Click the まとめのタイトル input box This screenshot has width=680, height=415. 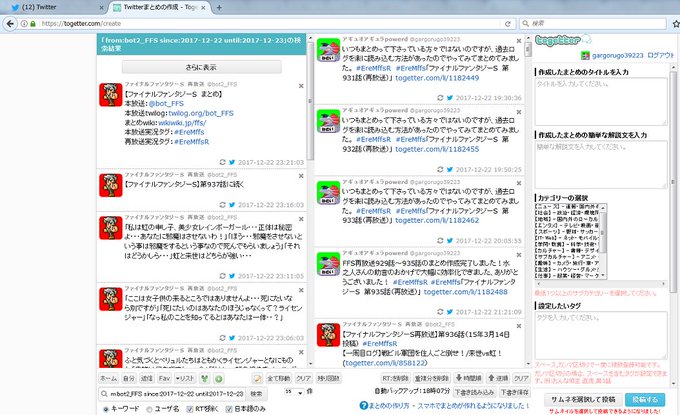pos(601,101)
